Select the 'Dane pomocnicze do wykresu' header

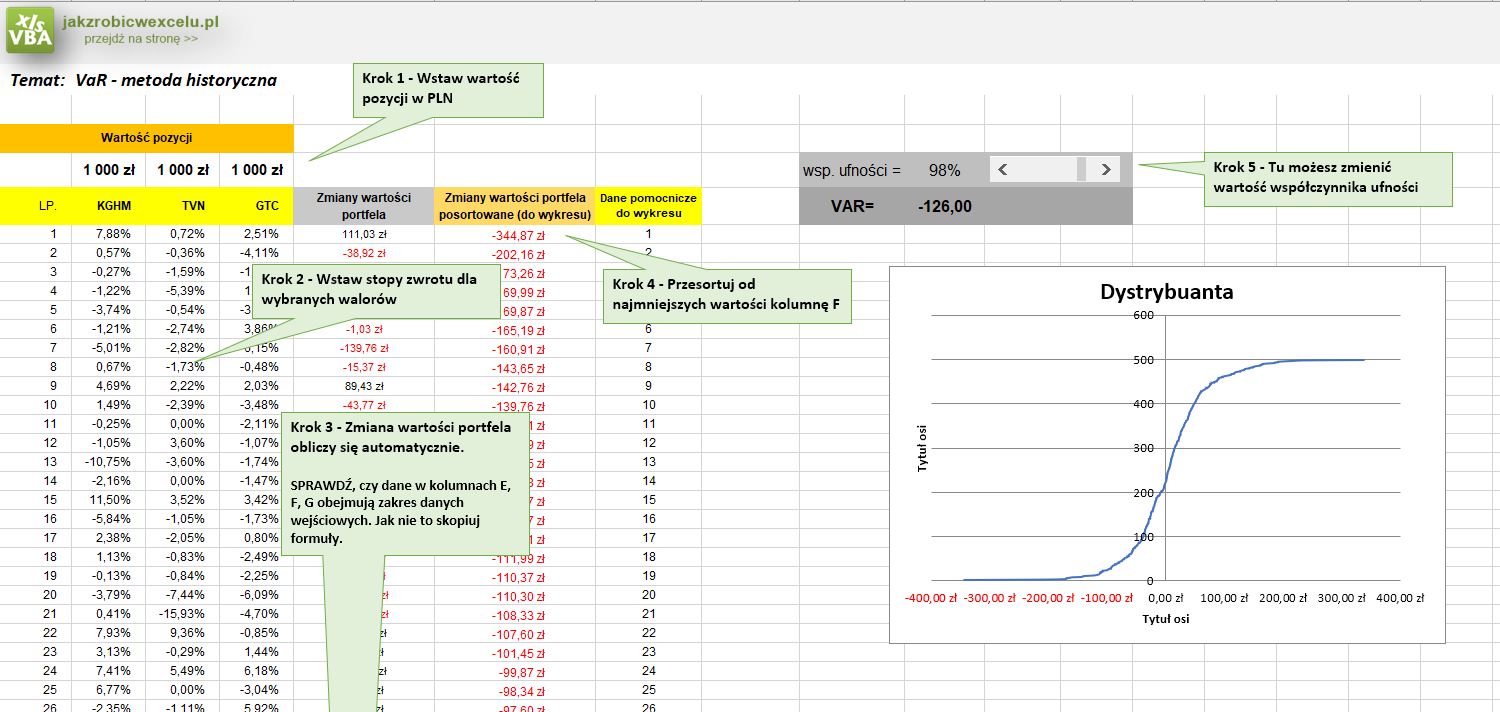click(648, 205)
